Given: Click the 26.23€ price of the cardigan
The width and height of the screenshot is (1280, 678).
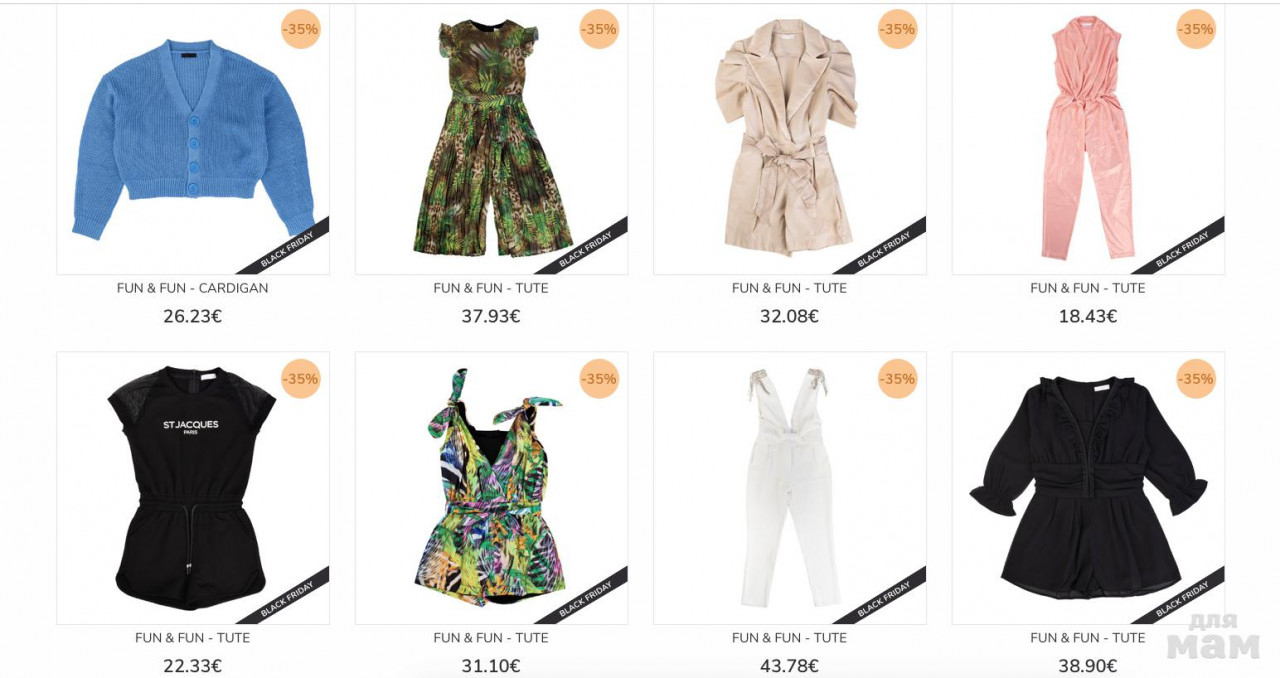Looking at the screenshot, I should [193, 316].
